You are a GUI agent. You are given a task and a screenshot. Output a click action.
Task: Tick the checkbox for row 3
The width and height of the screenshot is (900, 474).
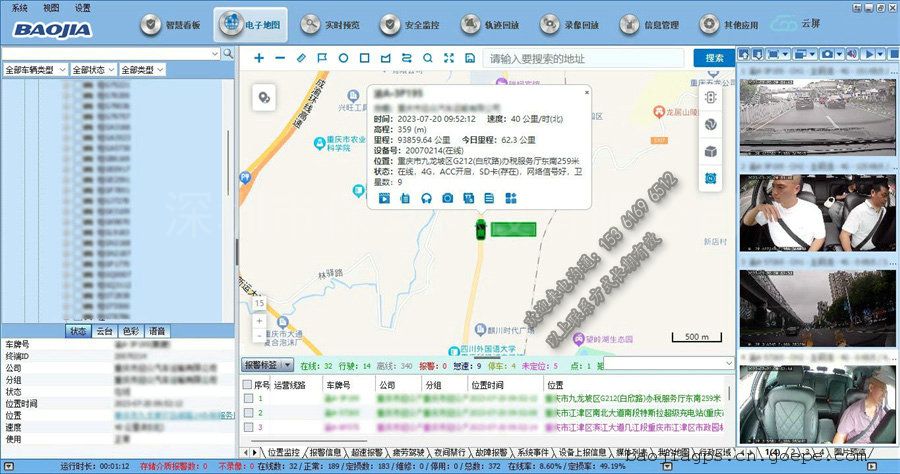(249, 427)
